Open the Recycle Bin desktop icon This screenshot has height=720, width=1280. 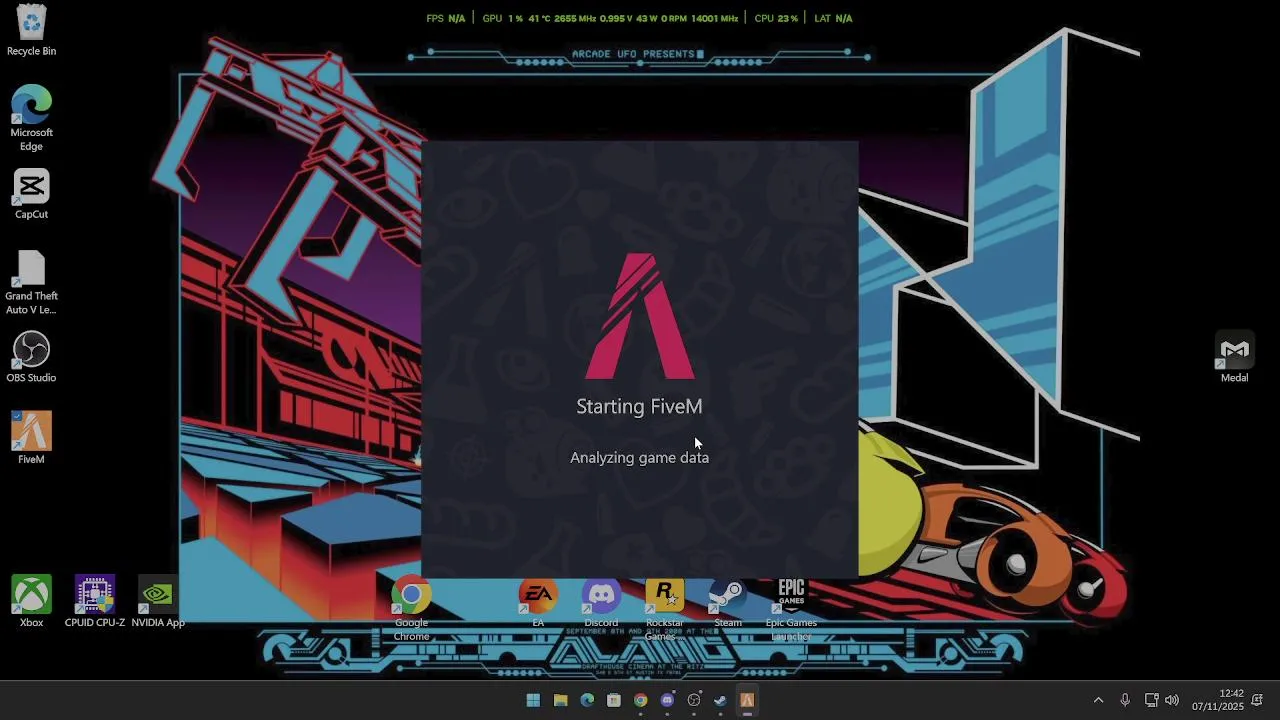pyautogui.click(x=31, y=30)
